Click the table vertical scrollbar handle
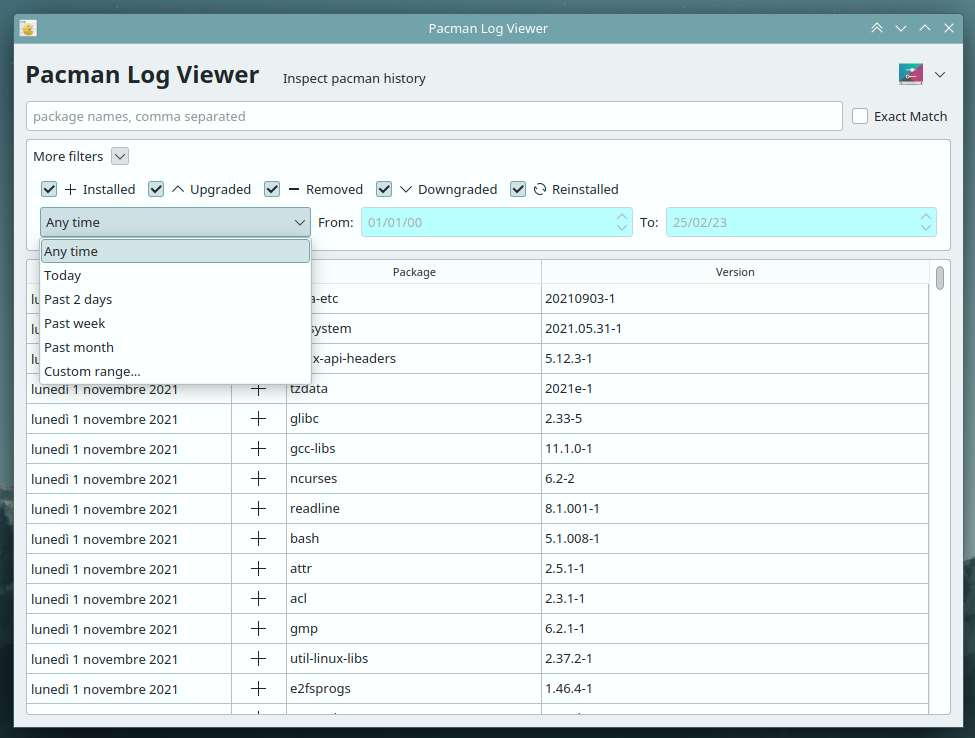 click(940, 277)
